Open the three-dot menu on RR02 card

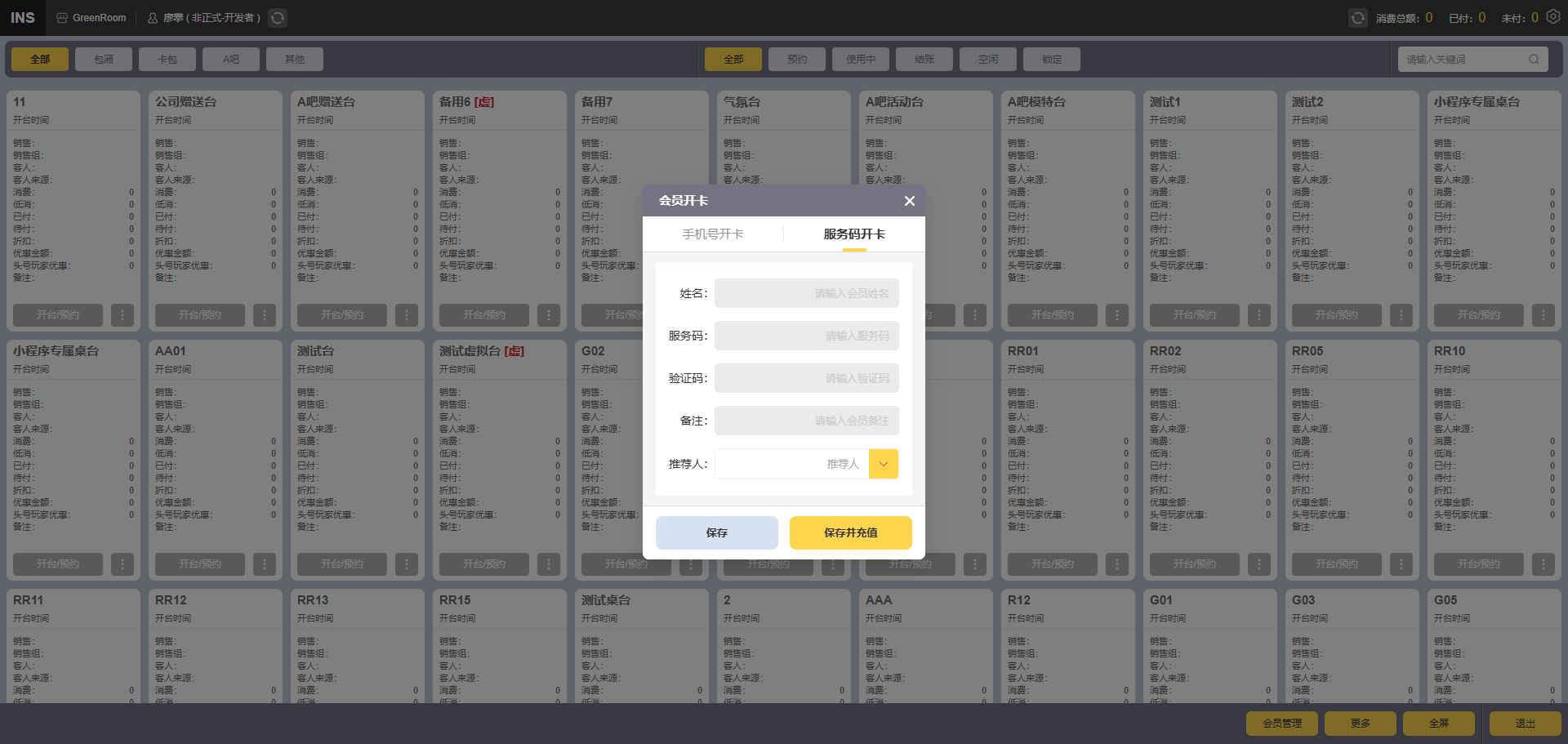[x=1259, y=564]
